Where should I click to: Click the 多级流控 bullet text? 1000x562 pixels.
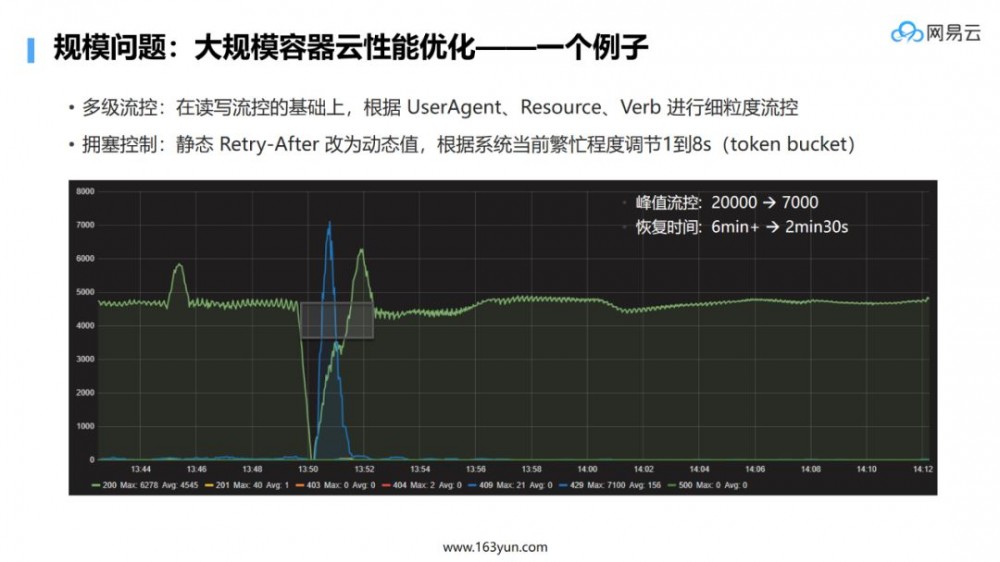tap(440, 107)
